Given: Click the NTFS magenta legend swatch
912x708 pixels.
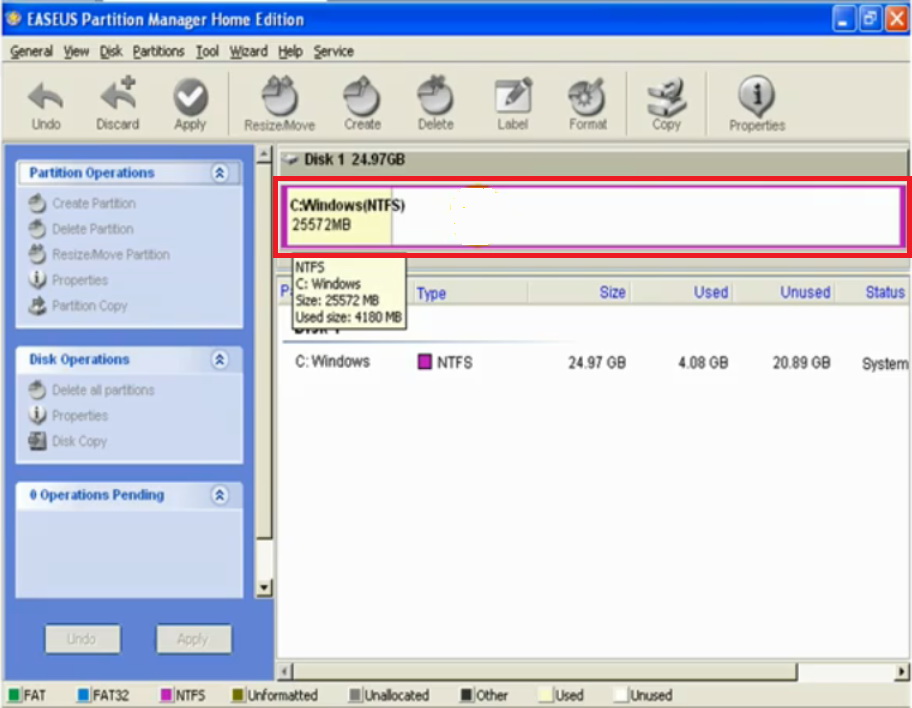Looking at the screenshot, I should (x=167, y=695).
